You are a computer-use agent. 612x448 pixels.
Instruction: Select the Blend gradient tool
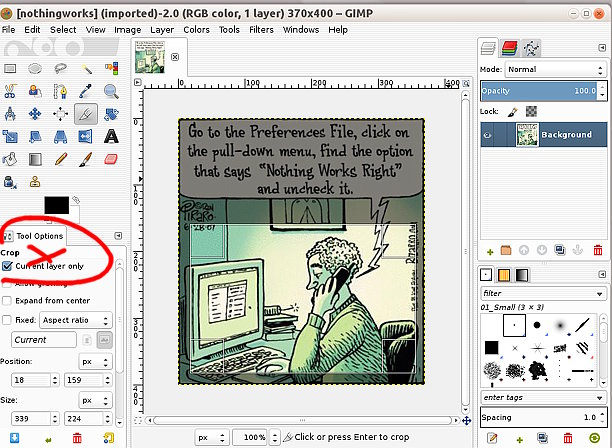[35, 159]
